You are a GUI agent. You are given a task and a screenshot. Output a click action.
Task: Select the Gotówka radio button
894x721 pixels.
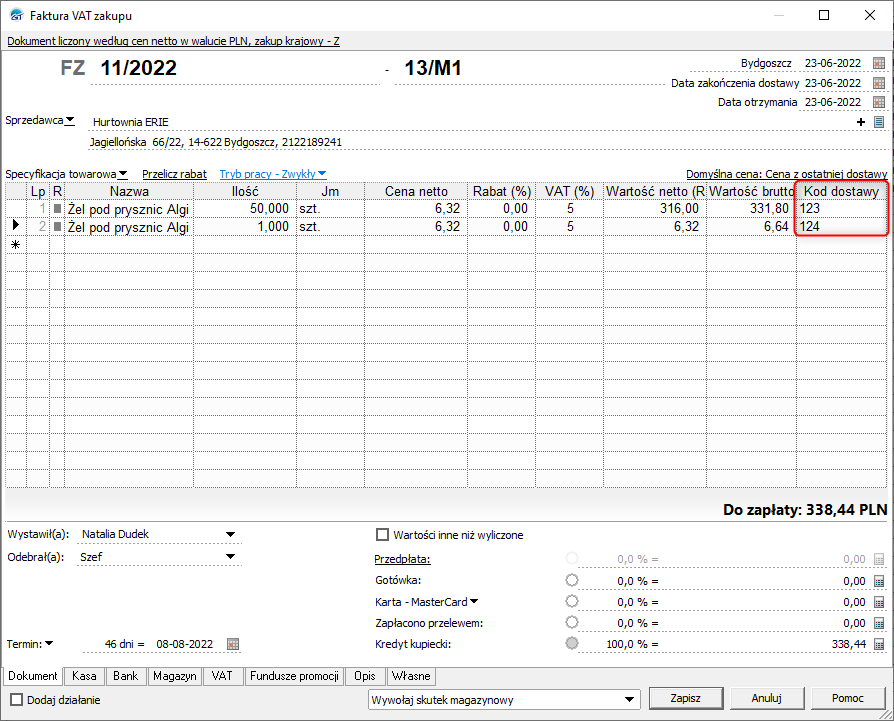pyautogui.click(x=571, y=580)
